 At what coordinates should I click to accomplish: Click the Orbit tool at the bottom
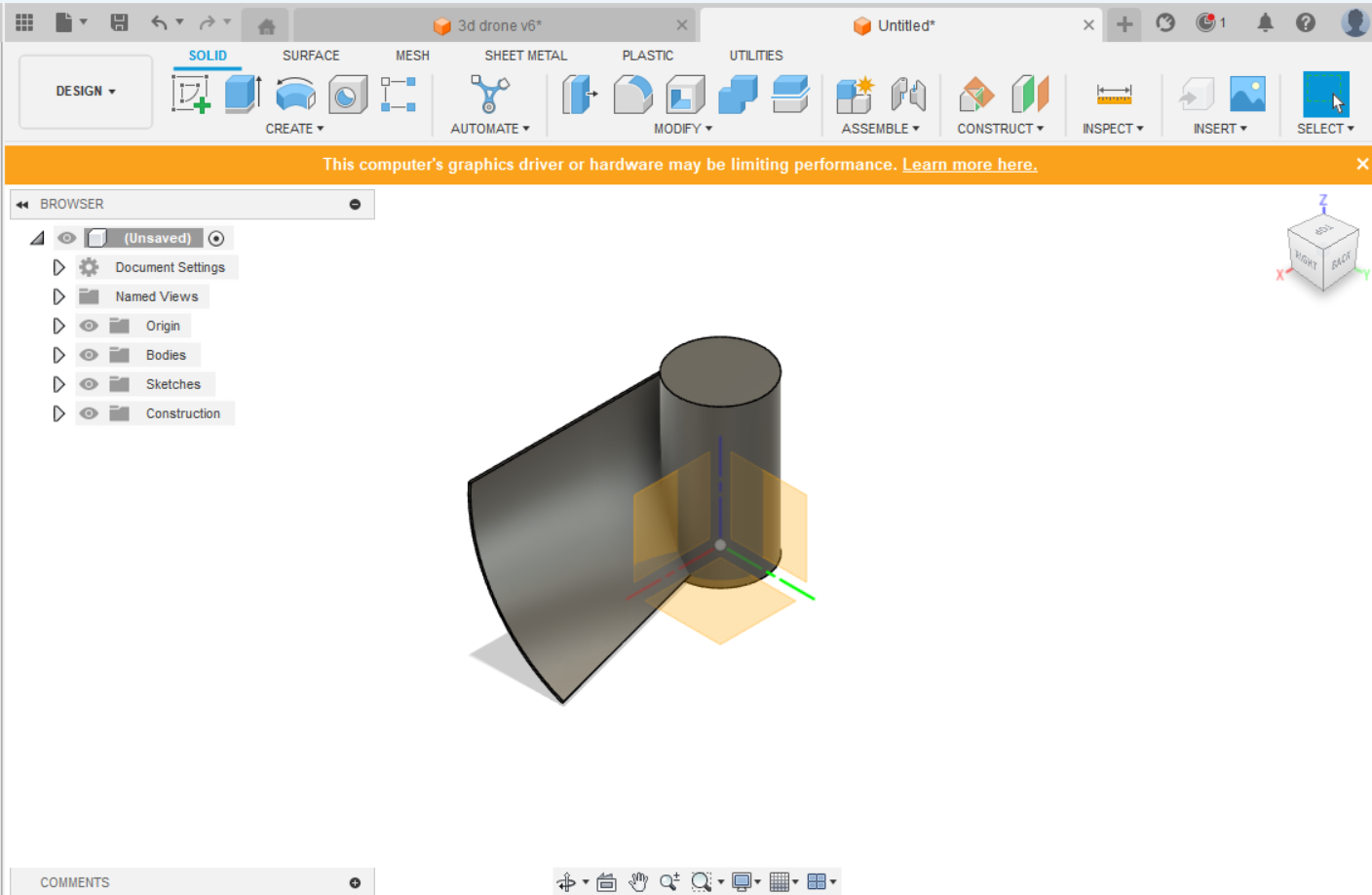[568, 880]
